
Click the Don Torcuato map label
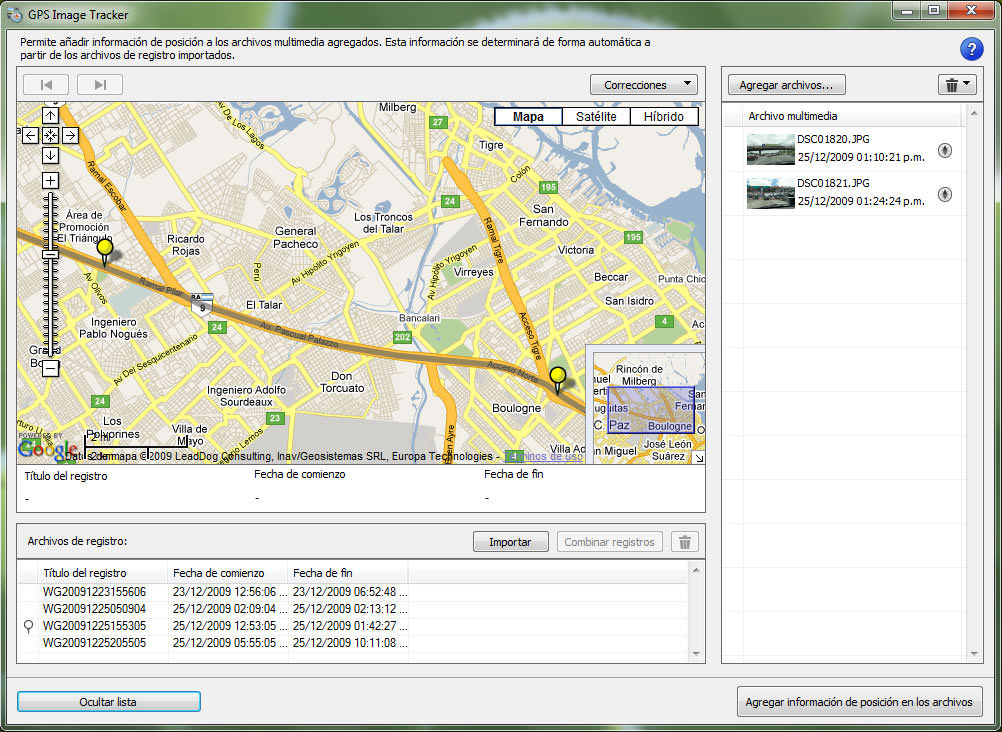(342, 382)
